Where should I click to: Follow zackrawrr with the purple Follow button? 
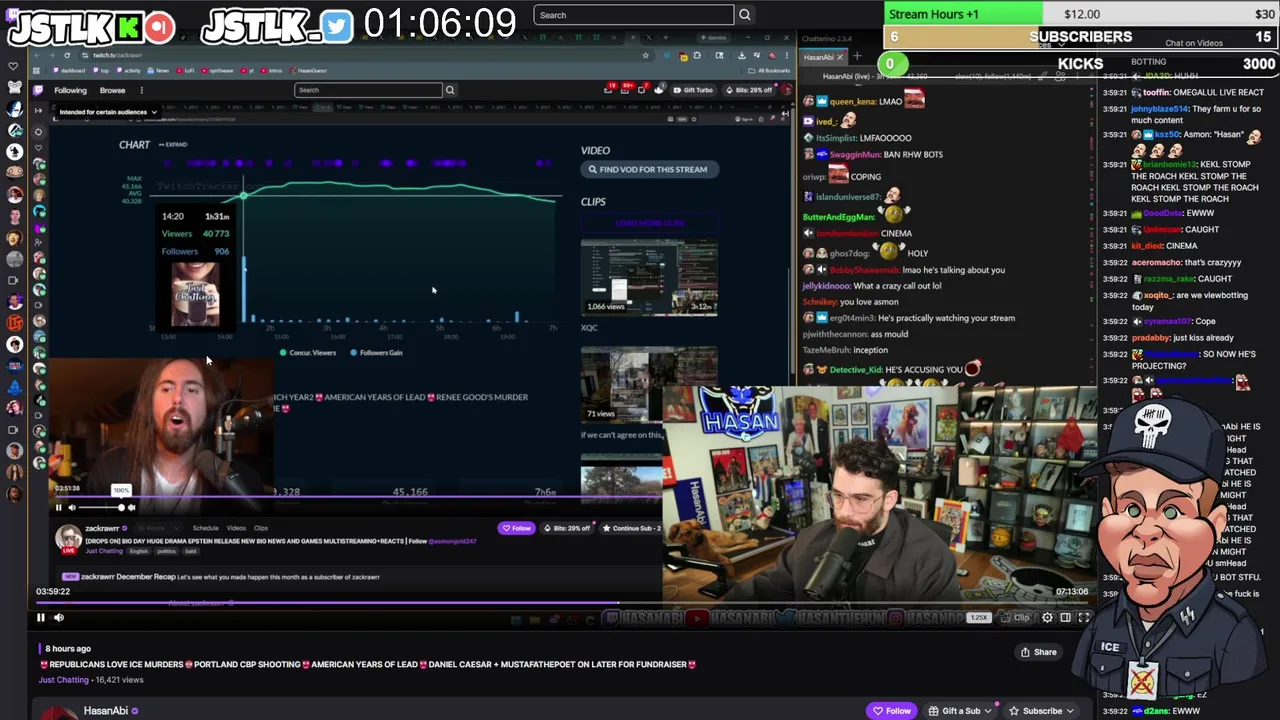pyautogui.click(x=517, y=528)
